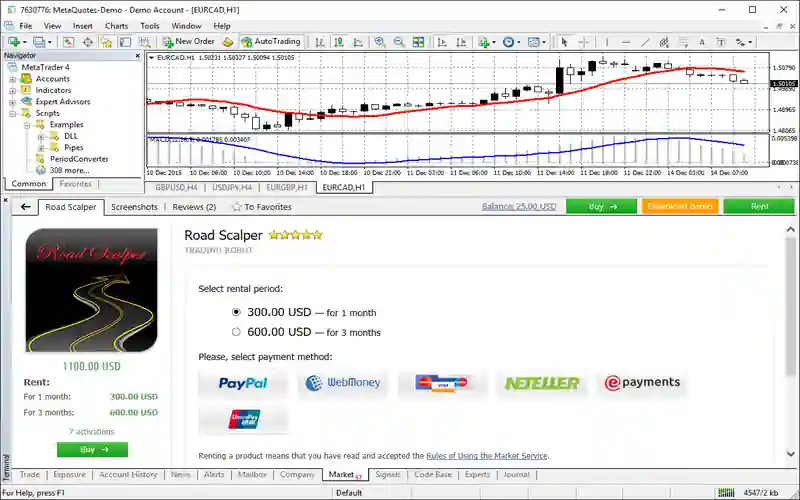Click the New Chart toolbar icon
Screen dimensions: 800x500
tap(13, 42)
